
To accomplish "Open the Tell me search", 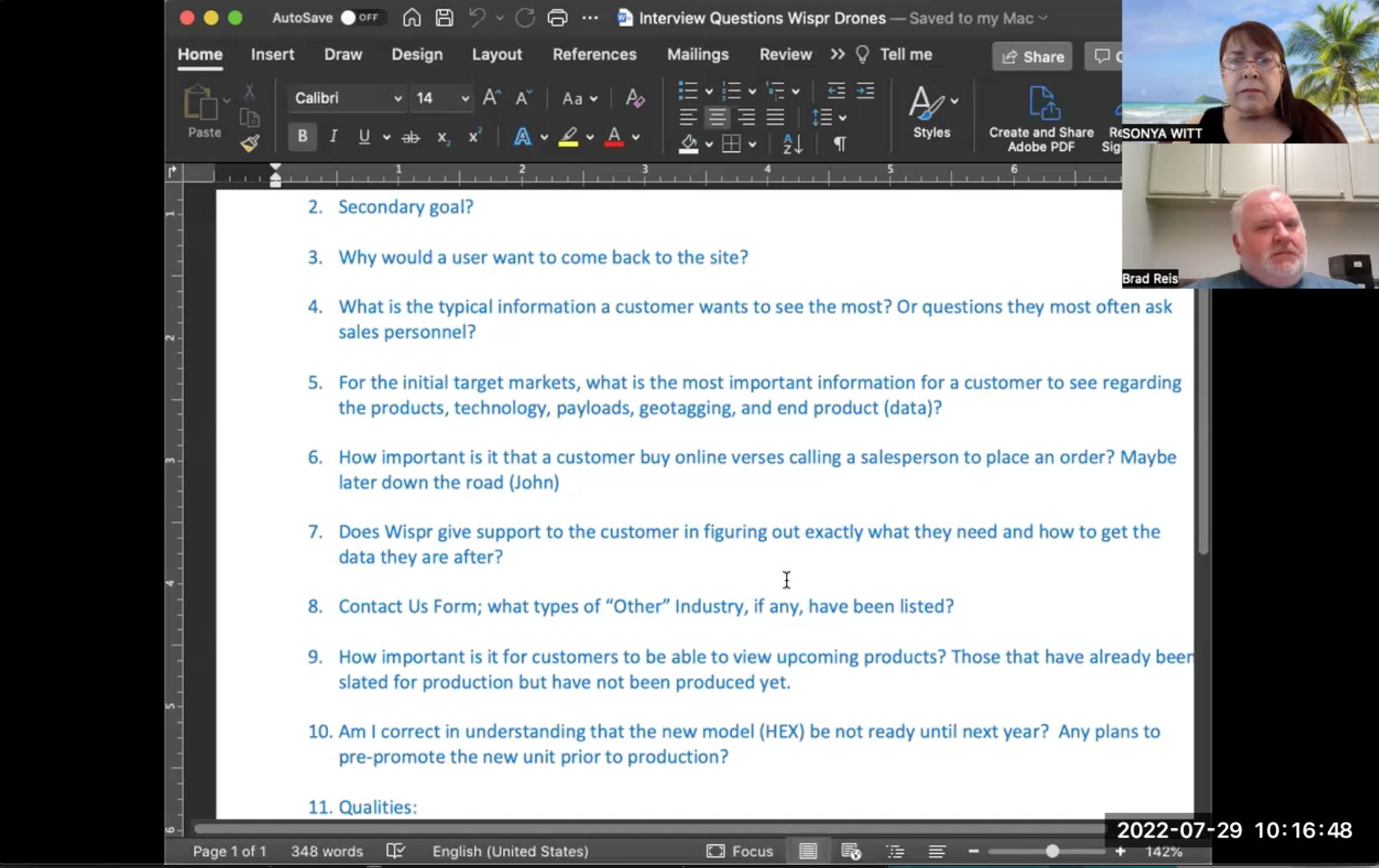I will tap(894, 54).
